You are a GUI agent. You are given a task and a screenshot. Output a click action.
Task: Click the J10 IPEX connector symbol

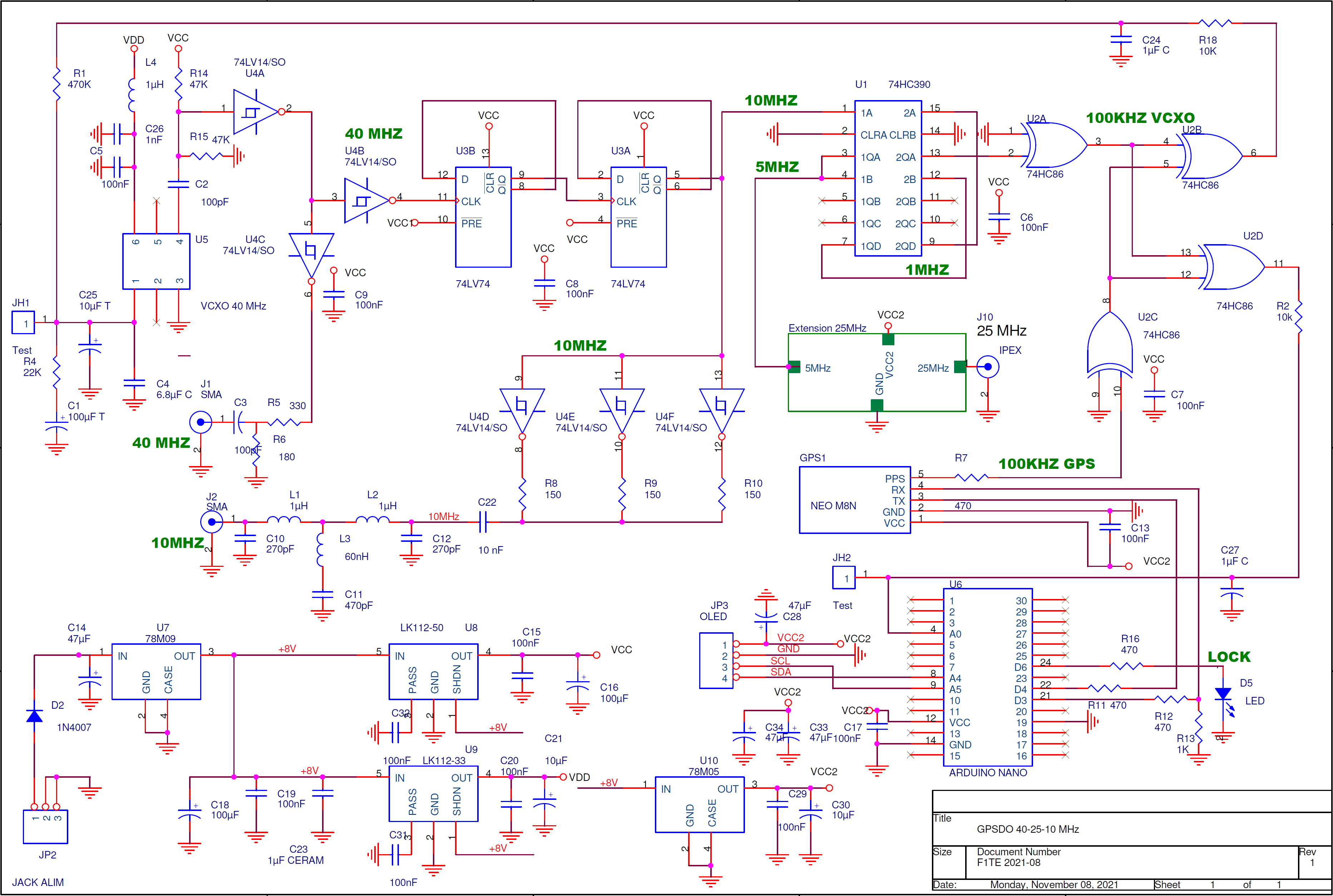point(988,367)
